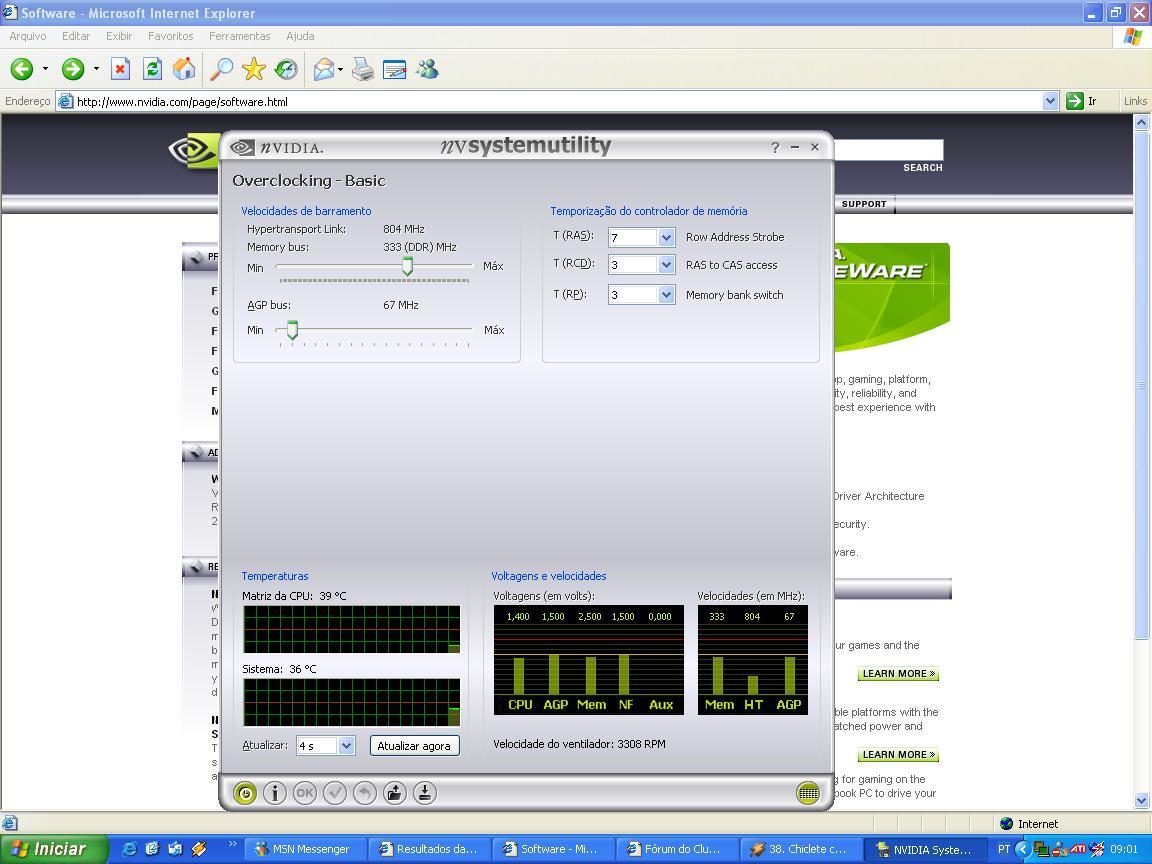Click 'Velocidade do ventilador: 3308 RPM' text
The image size is (1152, 864).
(x=579, y=744)
